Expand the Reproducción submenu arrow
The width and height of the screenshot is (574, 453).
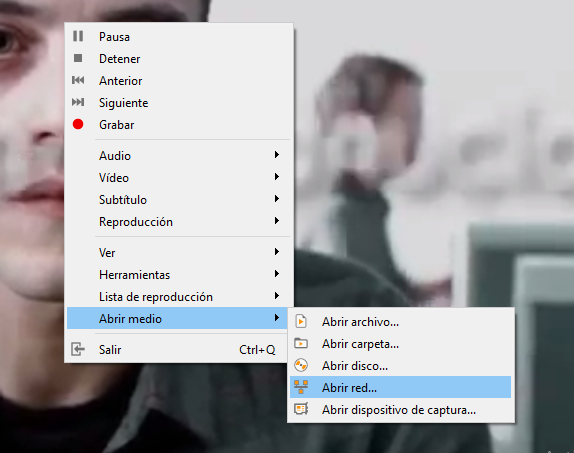[277, 220]
